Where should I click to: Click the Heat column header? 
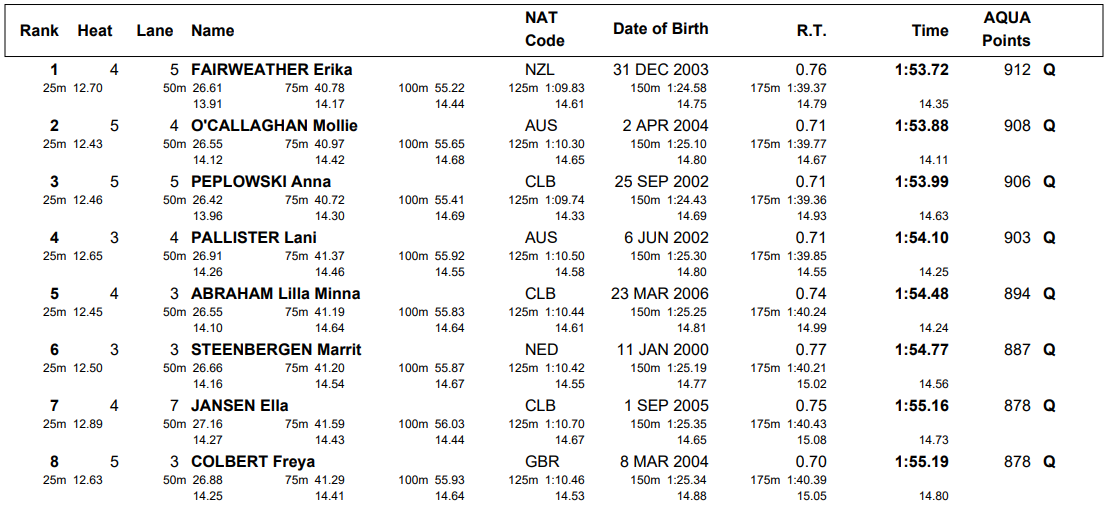95,31
